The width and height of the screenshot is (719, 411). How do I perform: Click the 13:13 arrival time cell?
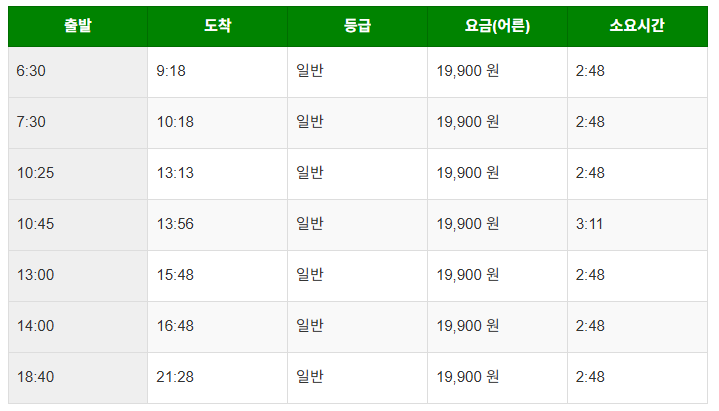(218, 174)
